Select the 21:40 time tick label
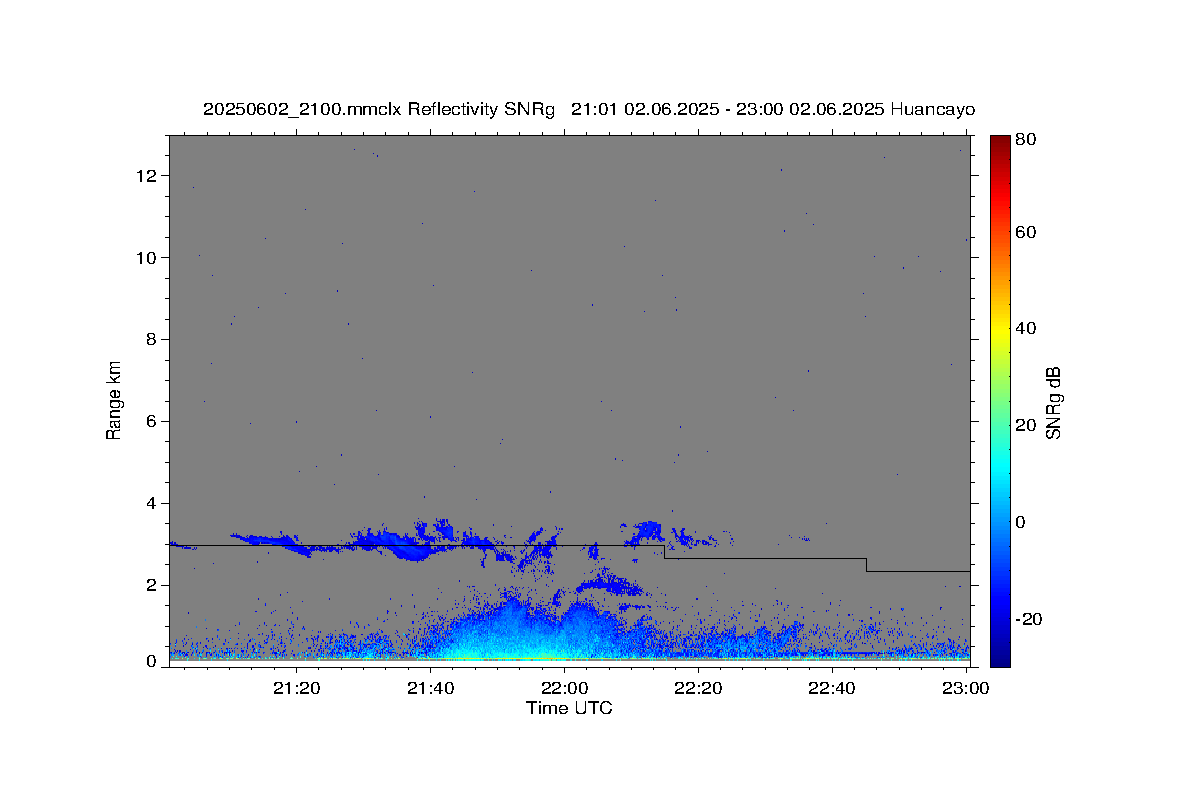Viewport: 1200px width, 800px height. pos(430,689)
